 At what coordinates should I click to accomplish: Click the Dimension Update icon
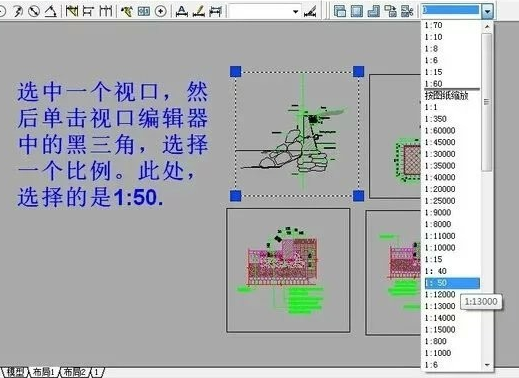click(x=215, y=11)
